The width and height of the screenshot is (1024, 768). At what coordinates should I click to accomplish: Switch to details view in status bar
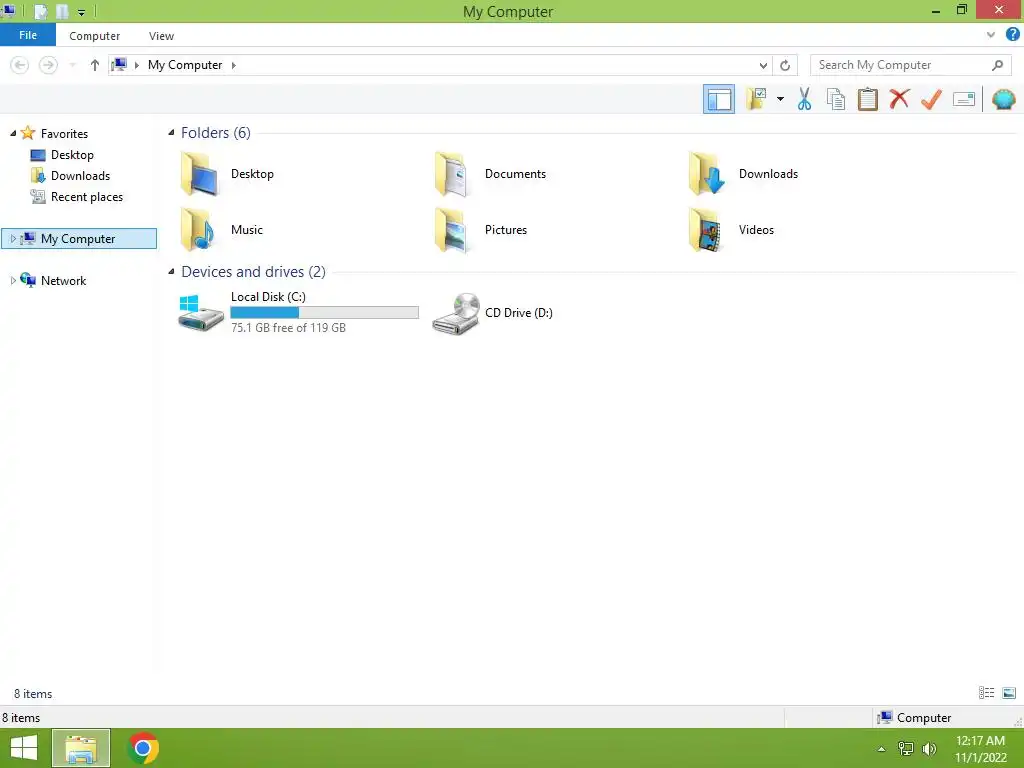(x=987, y=693)
